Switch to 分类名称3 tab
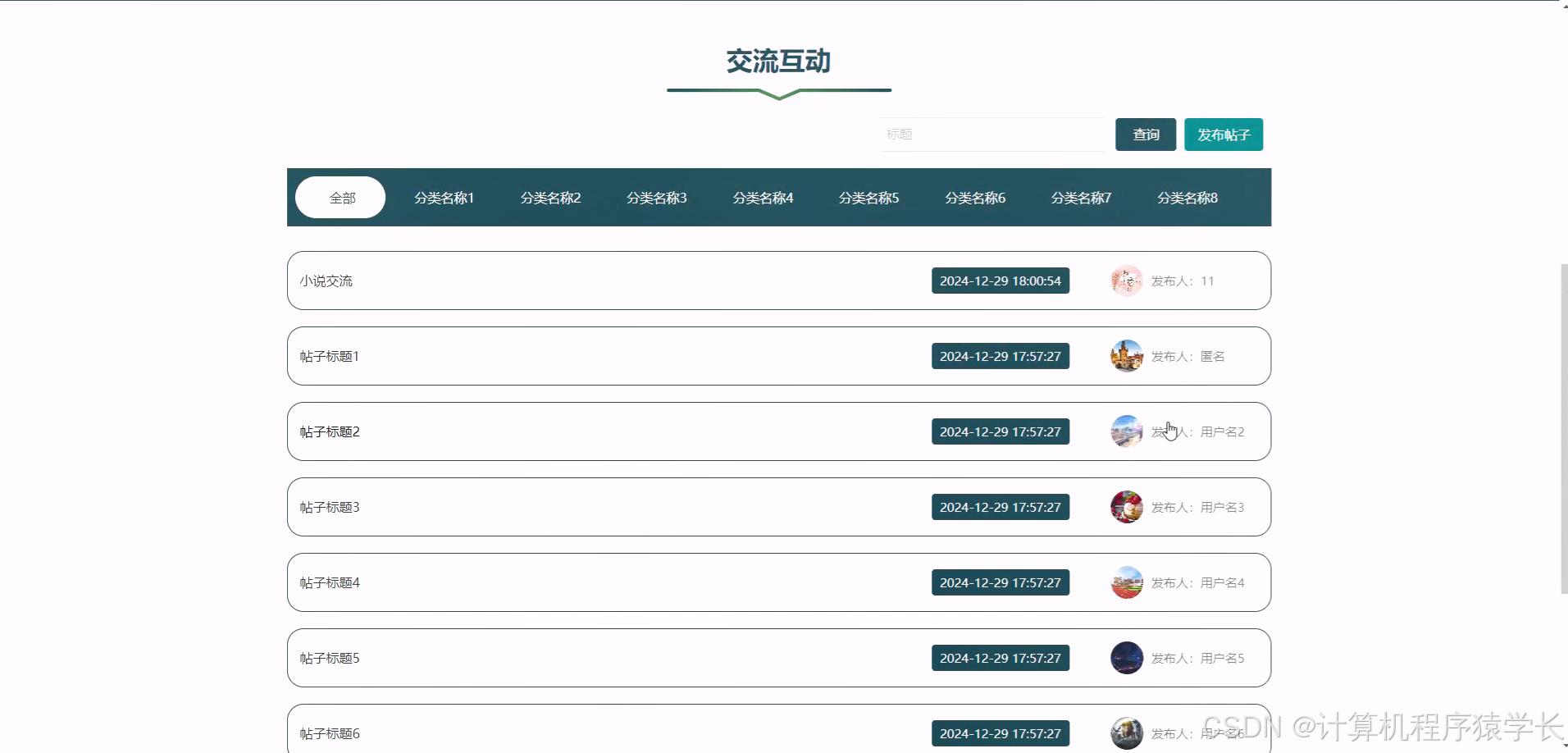Image resolution: width=1568 pixels, height=753 pixels. (656, 198)
